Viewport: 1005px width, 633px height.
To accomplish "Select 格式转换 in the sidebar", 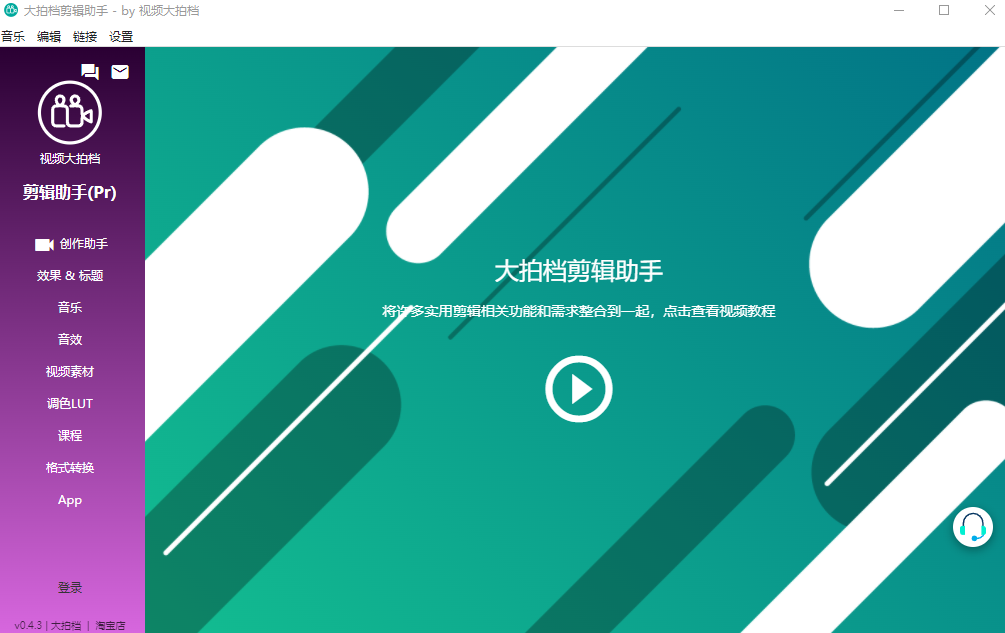I will point(70,468).
